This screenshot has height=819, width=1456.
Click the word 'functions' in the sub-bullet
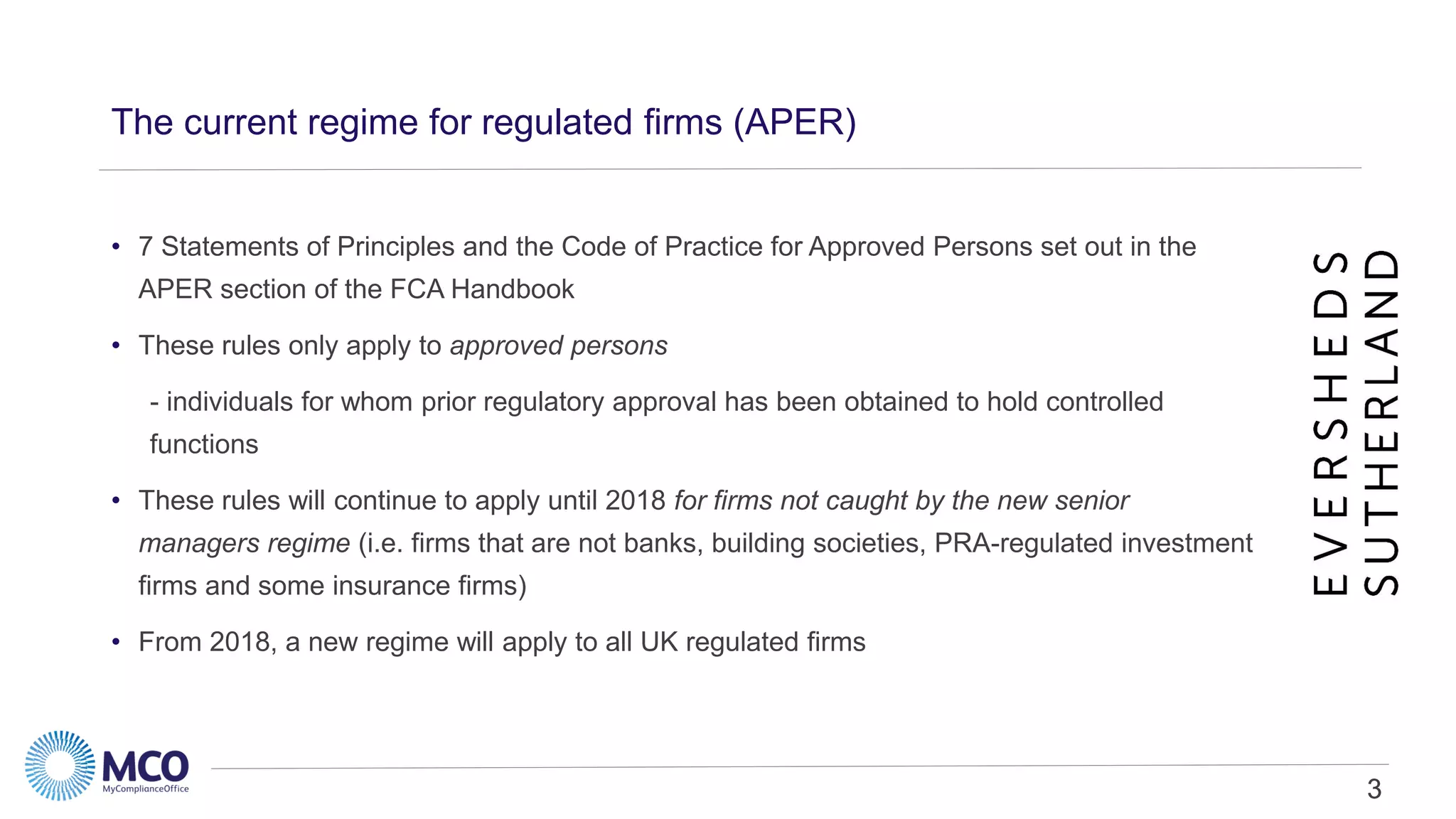point(204,444)
